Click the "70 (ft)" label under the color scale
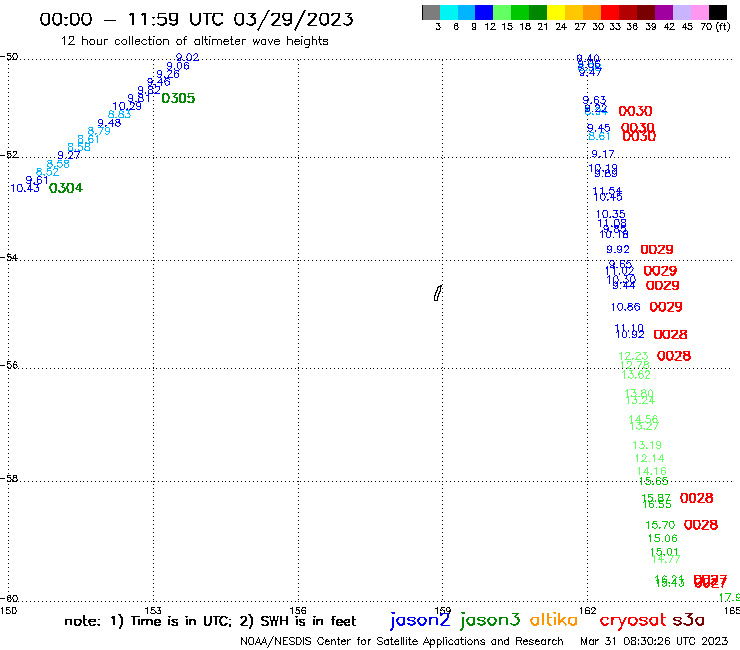Viewport: 740px width, 650px height. 715,26
